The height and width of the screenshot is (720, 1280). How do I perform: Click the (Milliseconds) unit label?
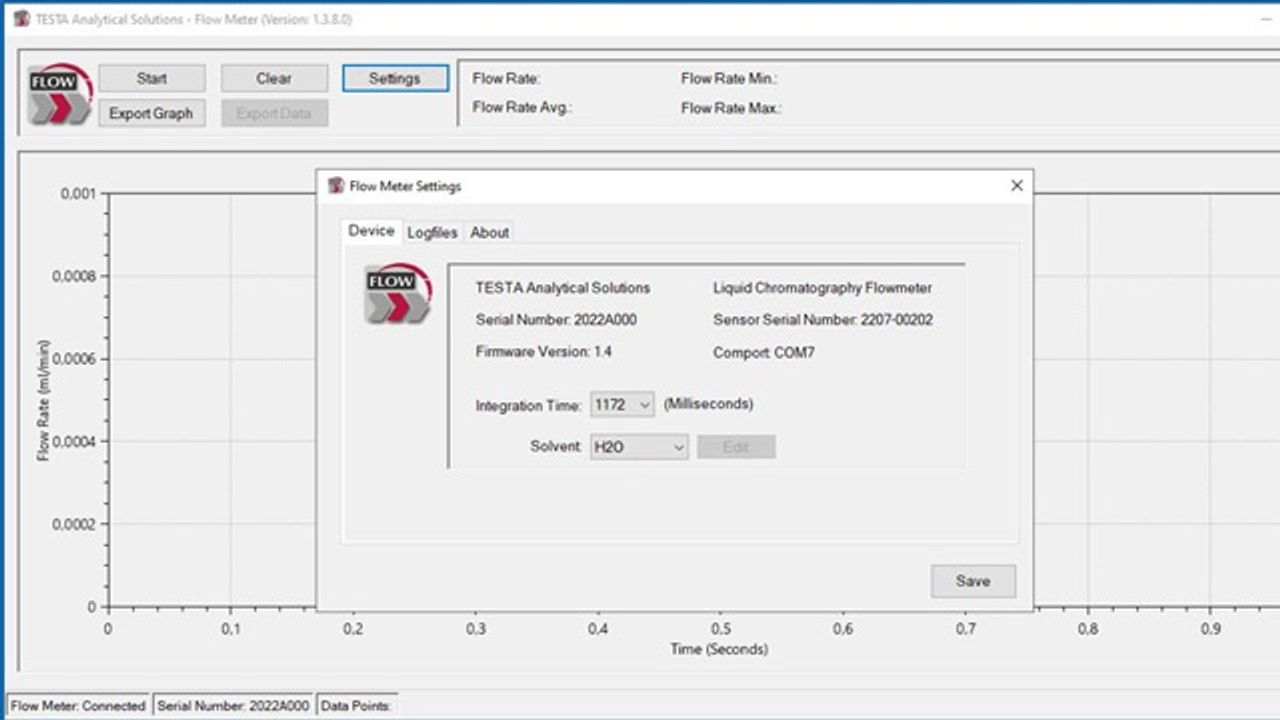[709, 404]
